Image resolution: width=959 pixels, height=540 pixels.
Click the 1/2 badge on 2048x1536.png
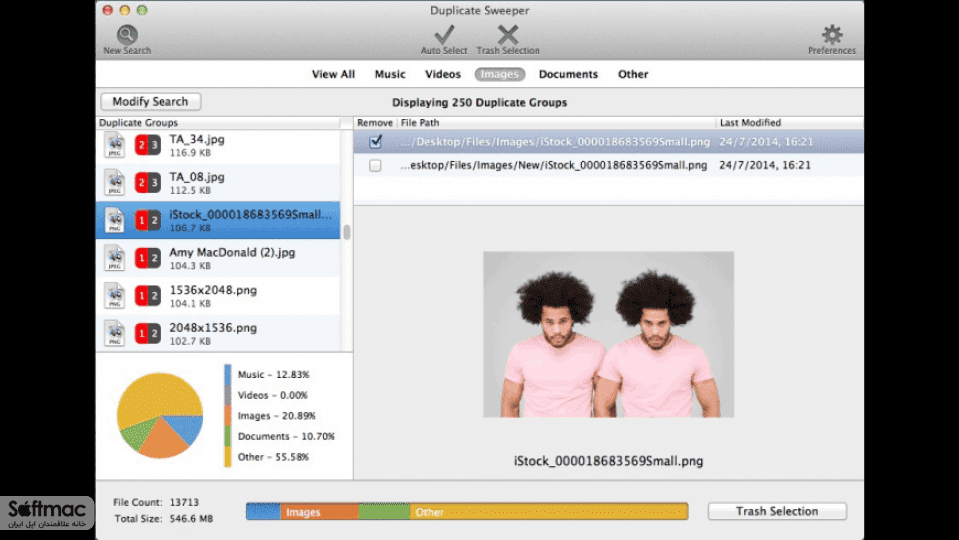point(147,333)
